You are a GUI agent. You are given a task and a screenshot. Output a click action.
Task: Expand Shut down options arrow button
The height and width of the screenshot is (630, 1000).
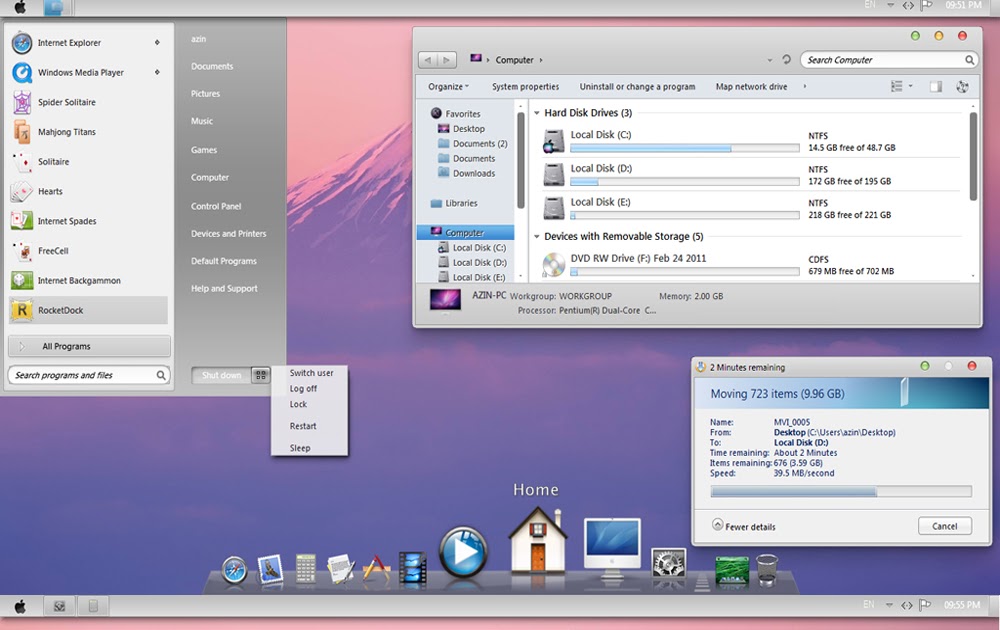point(261,375)
